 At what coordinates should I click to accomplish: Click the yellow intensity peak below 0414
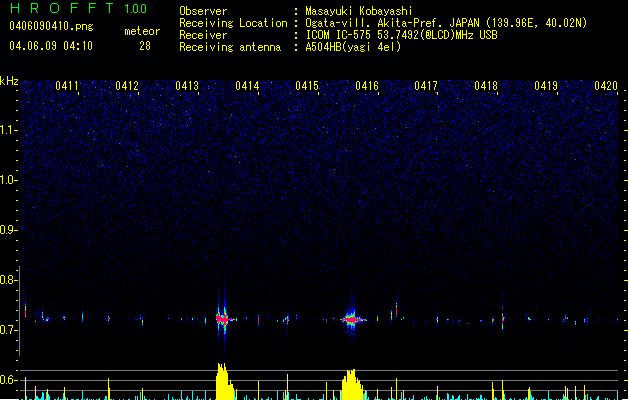(225, 382)
